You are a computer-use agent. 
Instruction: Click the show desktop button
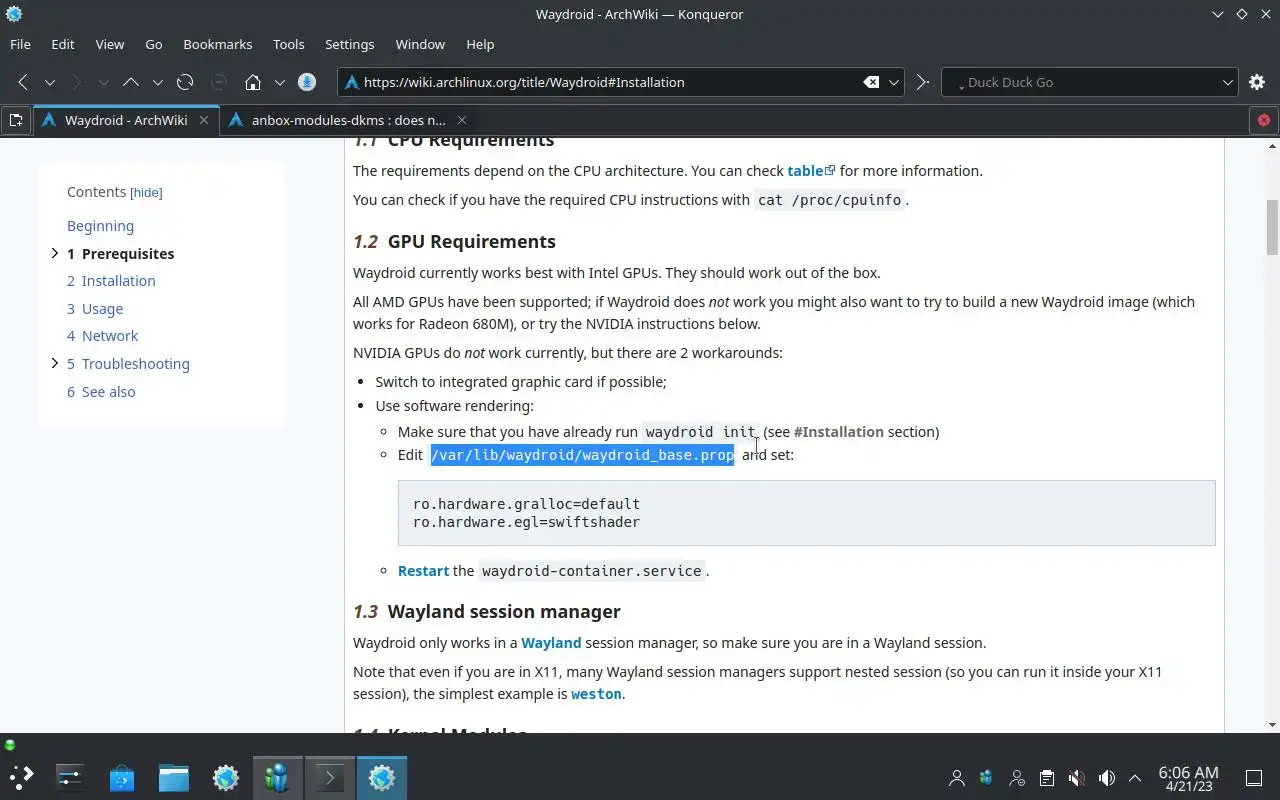(x=1254, y=778)
